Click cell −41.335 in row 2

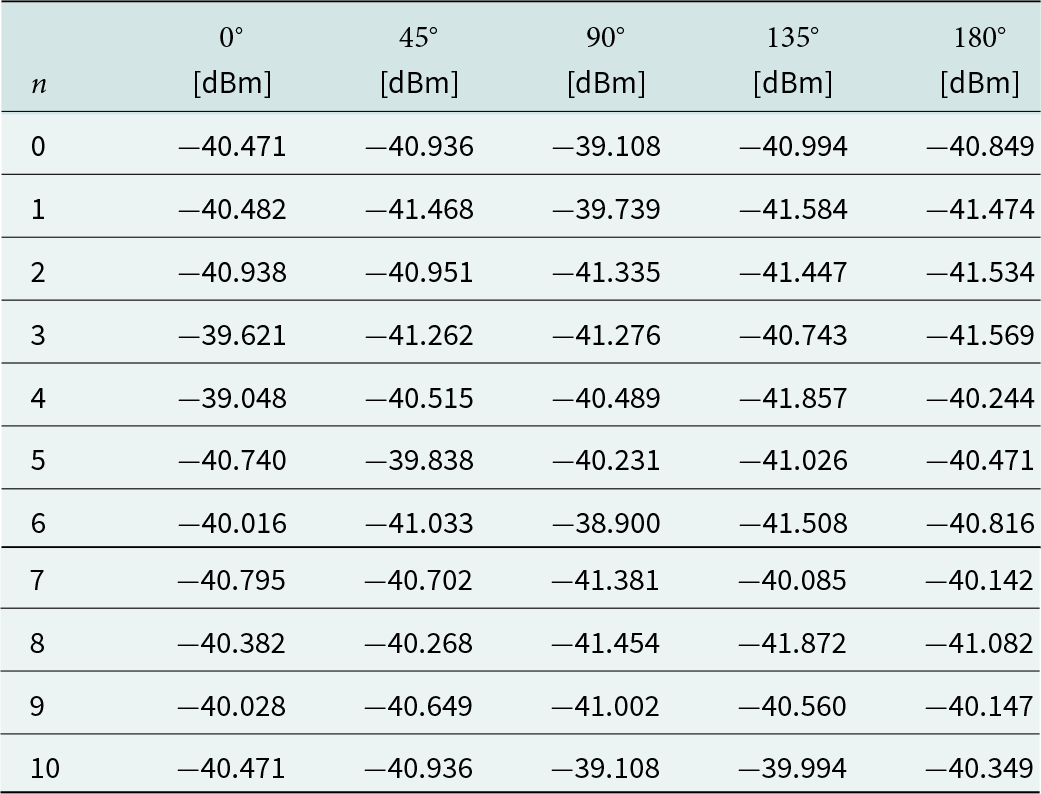coord(606,272)
